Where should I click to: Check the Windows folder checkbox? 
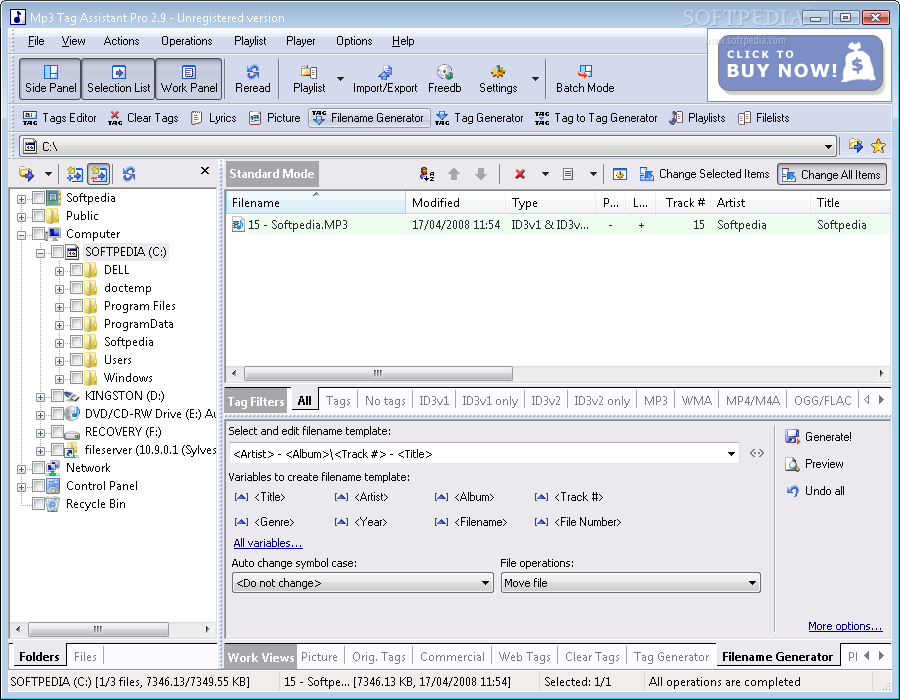coord(76,378)
